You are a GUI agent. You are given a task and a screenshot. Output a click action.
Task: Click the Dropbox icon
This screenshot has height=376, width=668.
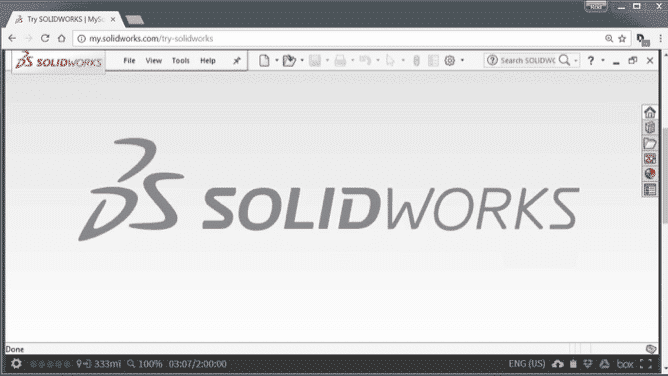pos(588,364)
